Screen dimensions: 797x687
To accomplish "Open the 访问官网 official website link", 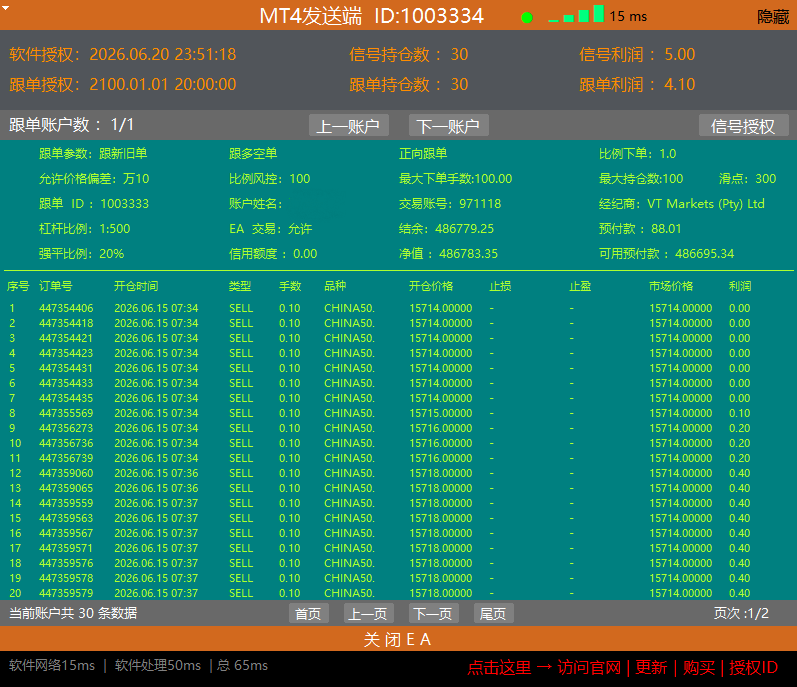I will (589, 667).
